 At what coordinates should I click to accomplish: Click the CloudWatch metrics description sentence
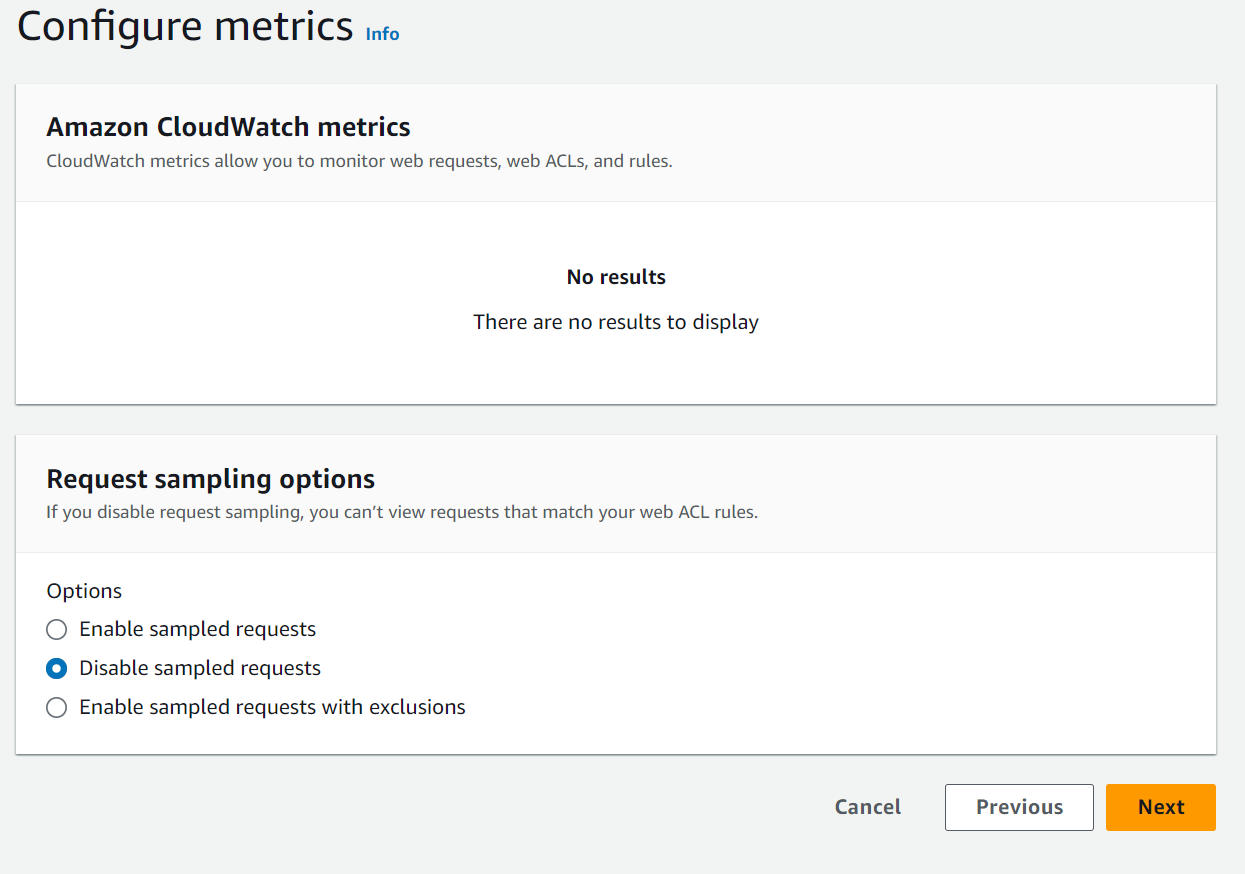coord(359,161)
